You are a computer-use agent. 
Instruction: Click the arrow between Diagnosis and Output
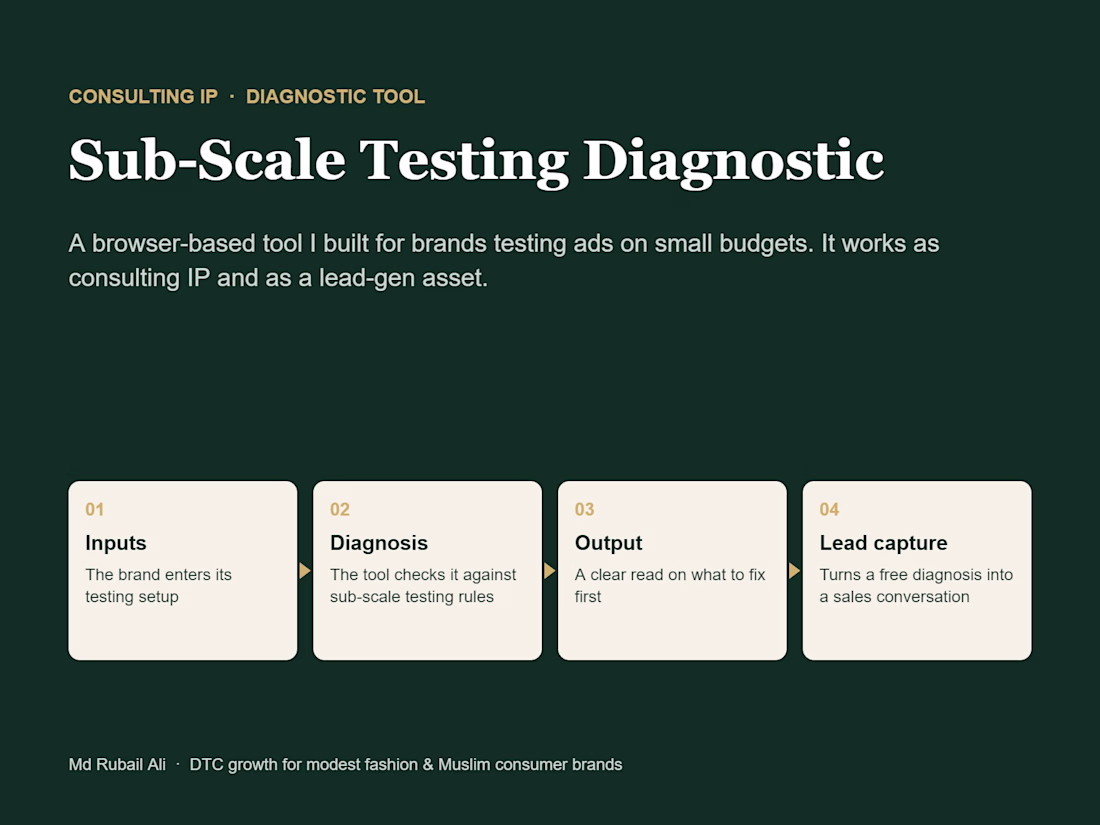click(x=549, y=571)
